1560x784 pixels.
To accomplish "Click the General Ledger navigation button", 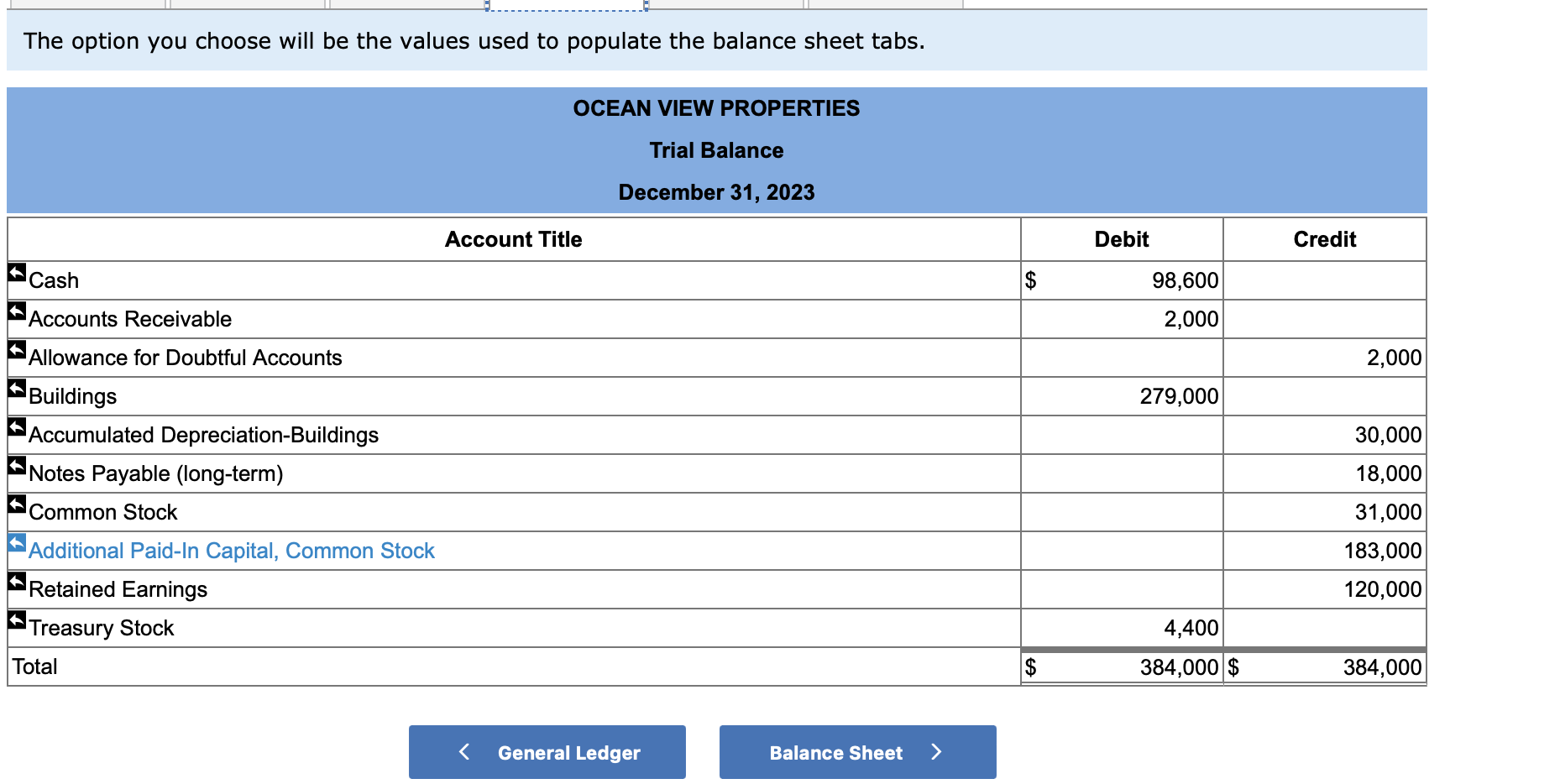I will click(547, 752).
